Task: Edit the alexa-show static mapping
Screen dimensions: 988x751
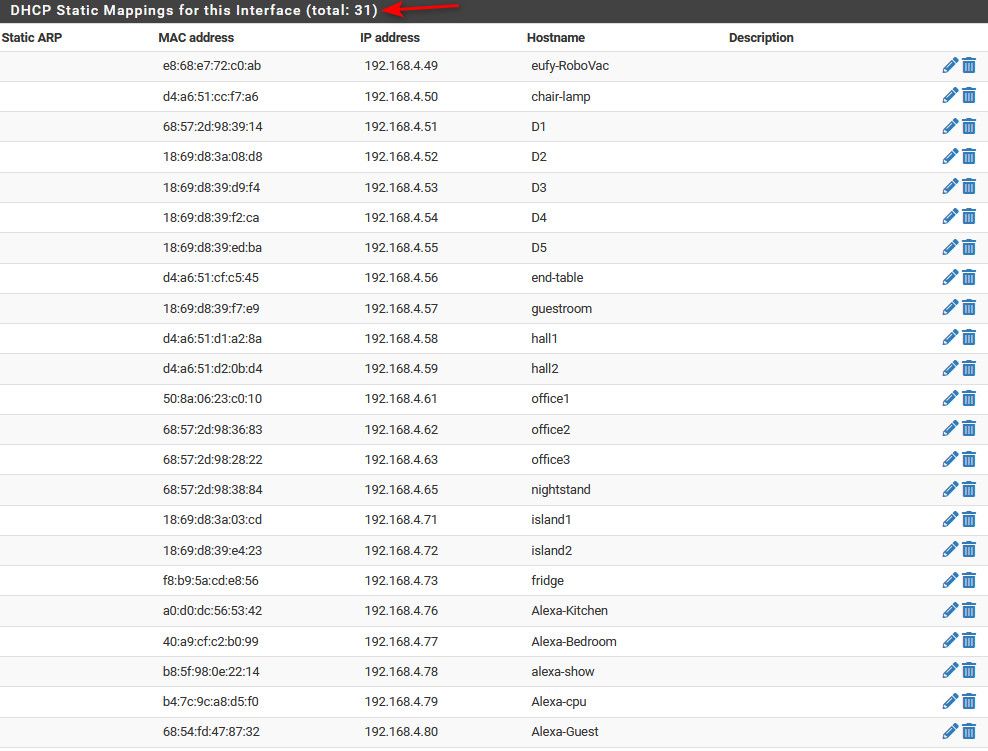Action: pyautogui.click(x=950, y=670)
